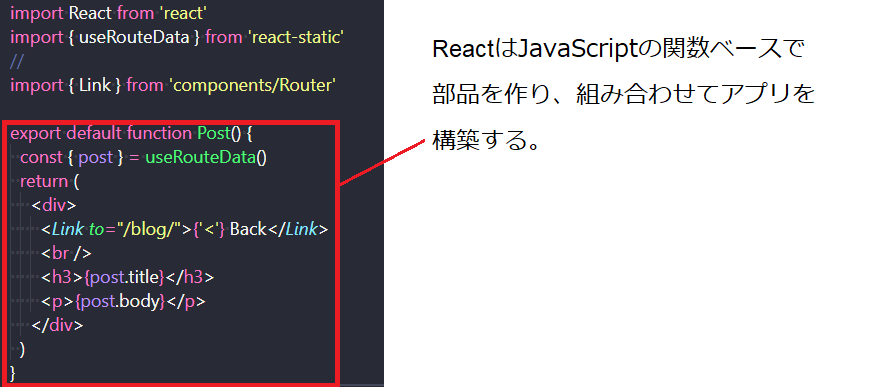
Task: Click the word React in first import
Action: (91, 13)
